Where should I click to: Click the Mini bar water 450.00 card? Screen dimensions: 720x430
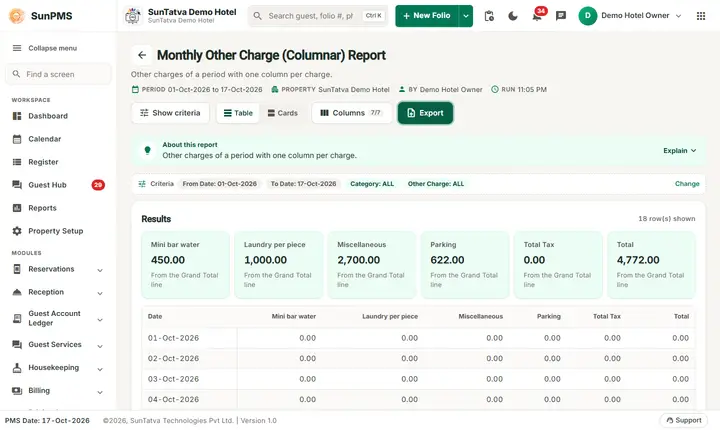(x=186, y=265)
